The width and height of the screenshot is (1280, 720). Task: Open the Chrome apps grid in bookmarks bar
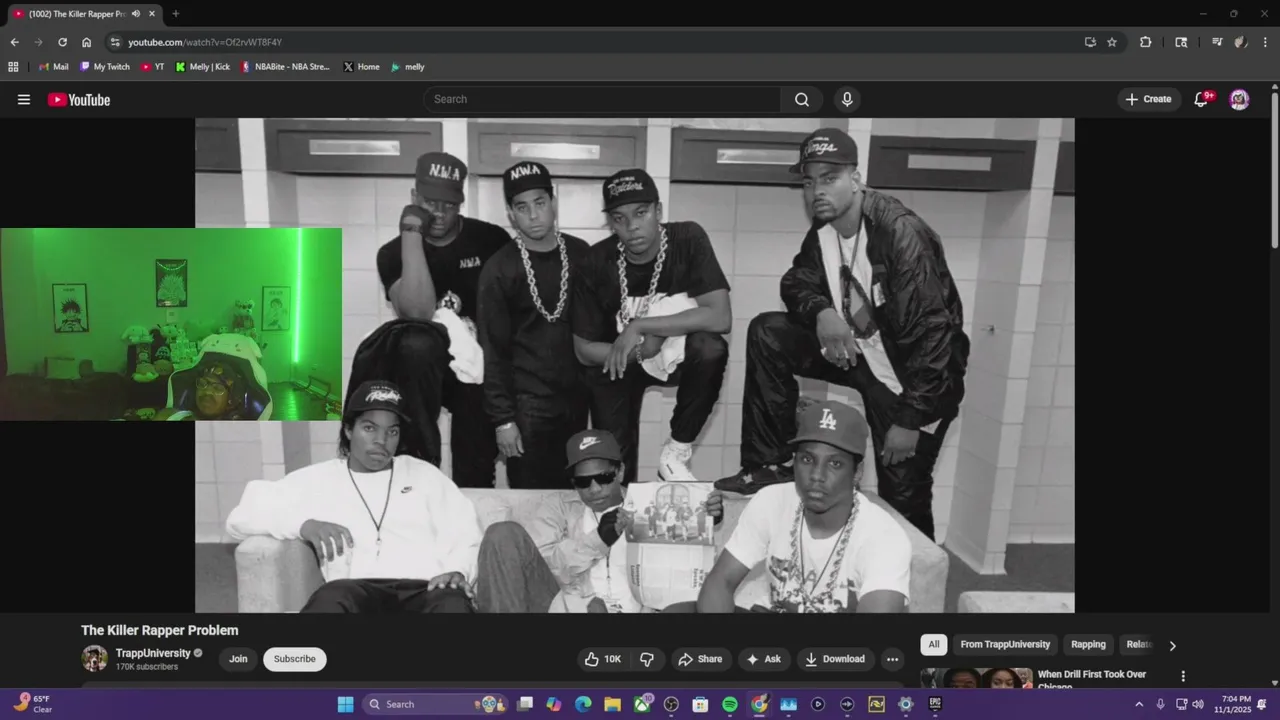click(13, 67)
